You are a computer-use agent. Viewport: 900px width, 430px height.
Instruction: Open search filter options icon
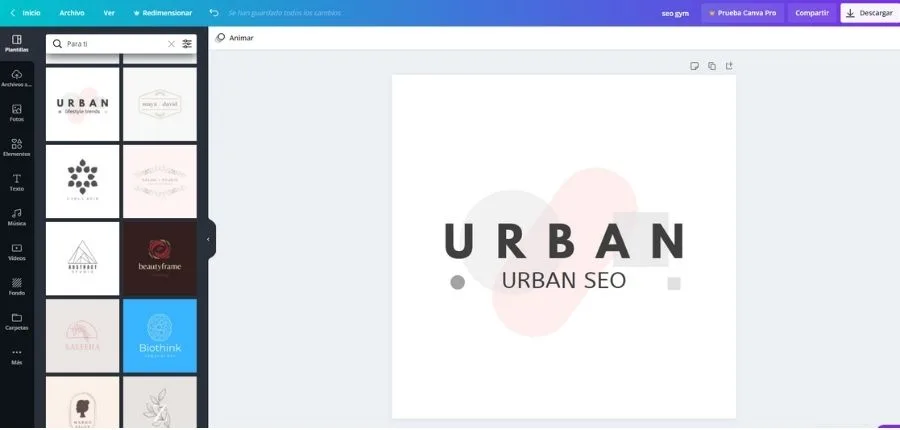point(187,44)
